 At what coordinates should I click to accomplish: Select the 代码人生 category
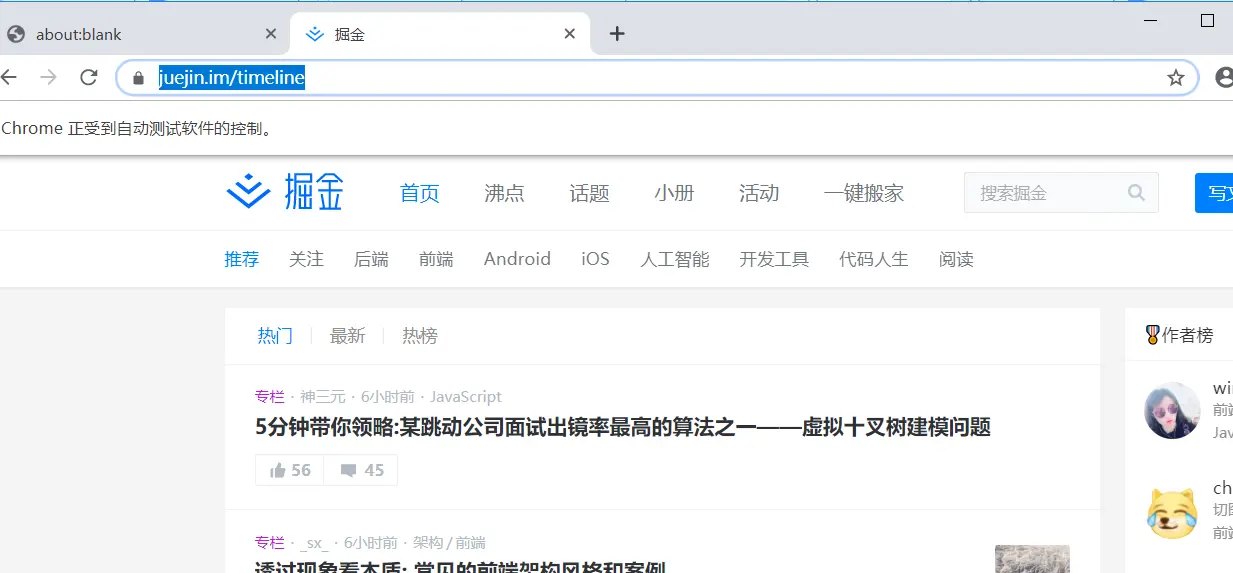click(x=874, y=259)
